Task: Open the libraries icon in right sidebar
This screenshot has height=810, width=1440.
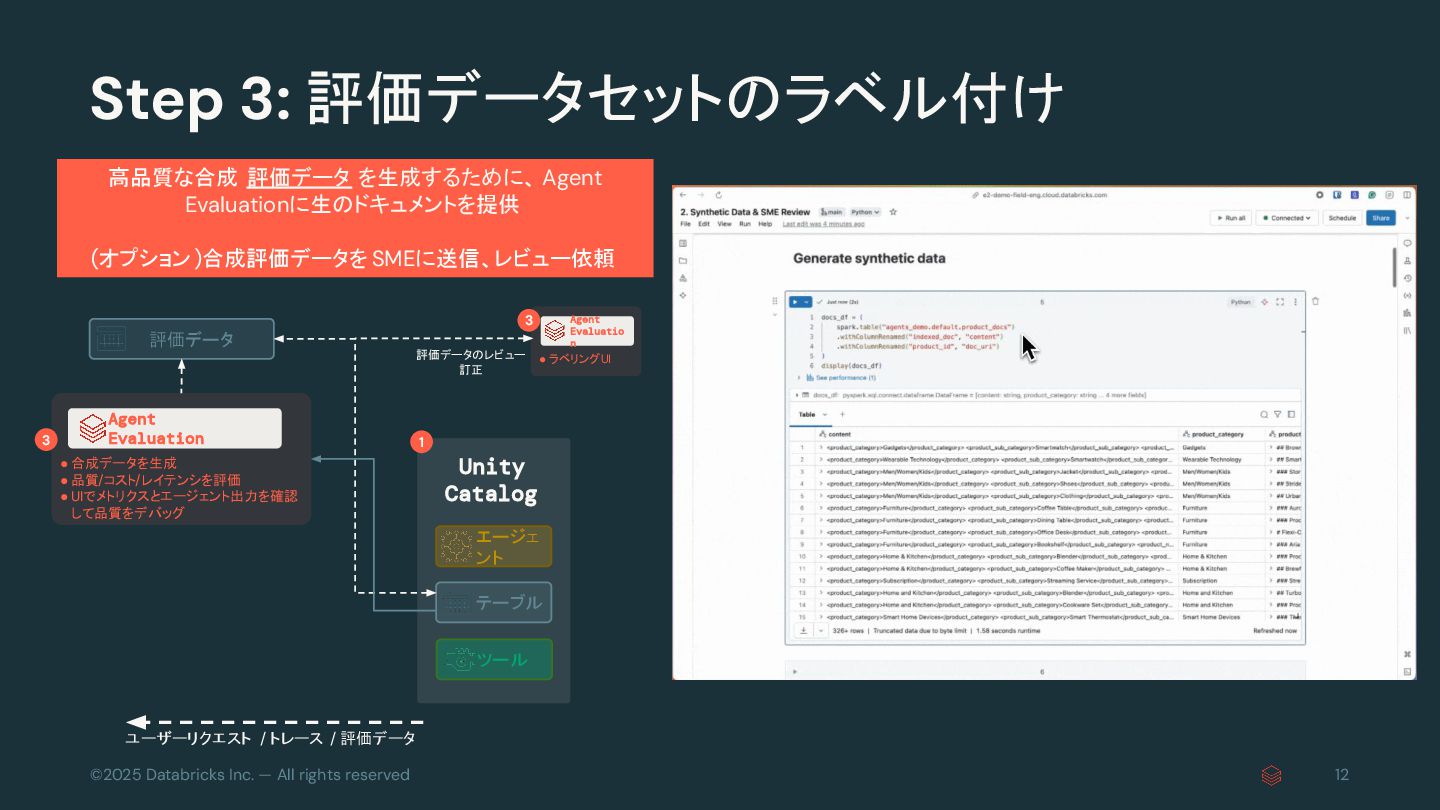Action: point(1407,330)
